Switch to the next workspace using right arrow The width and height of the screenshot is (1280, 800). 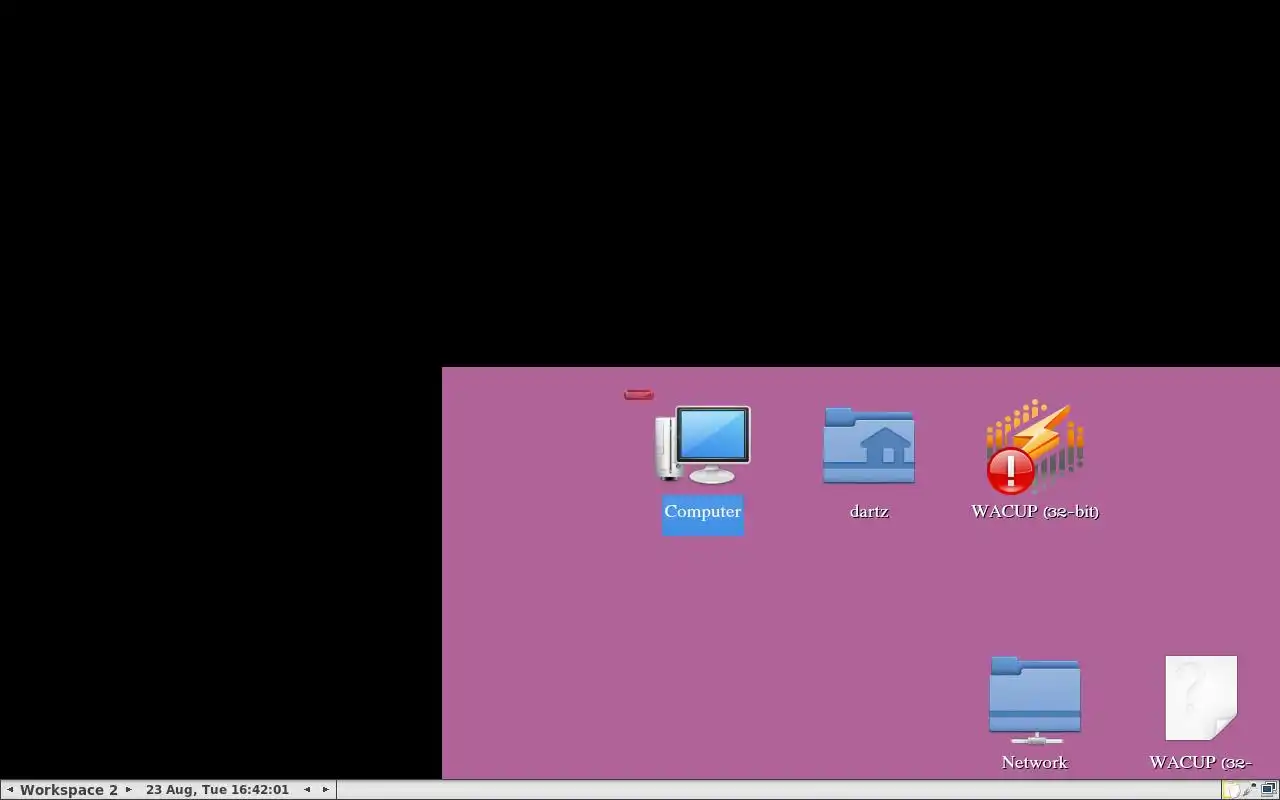pyautogui.click(x=128, y=790)
